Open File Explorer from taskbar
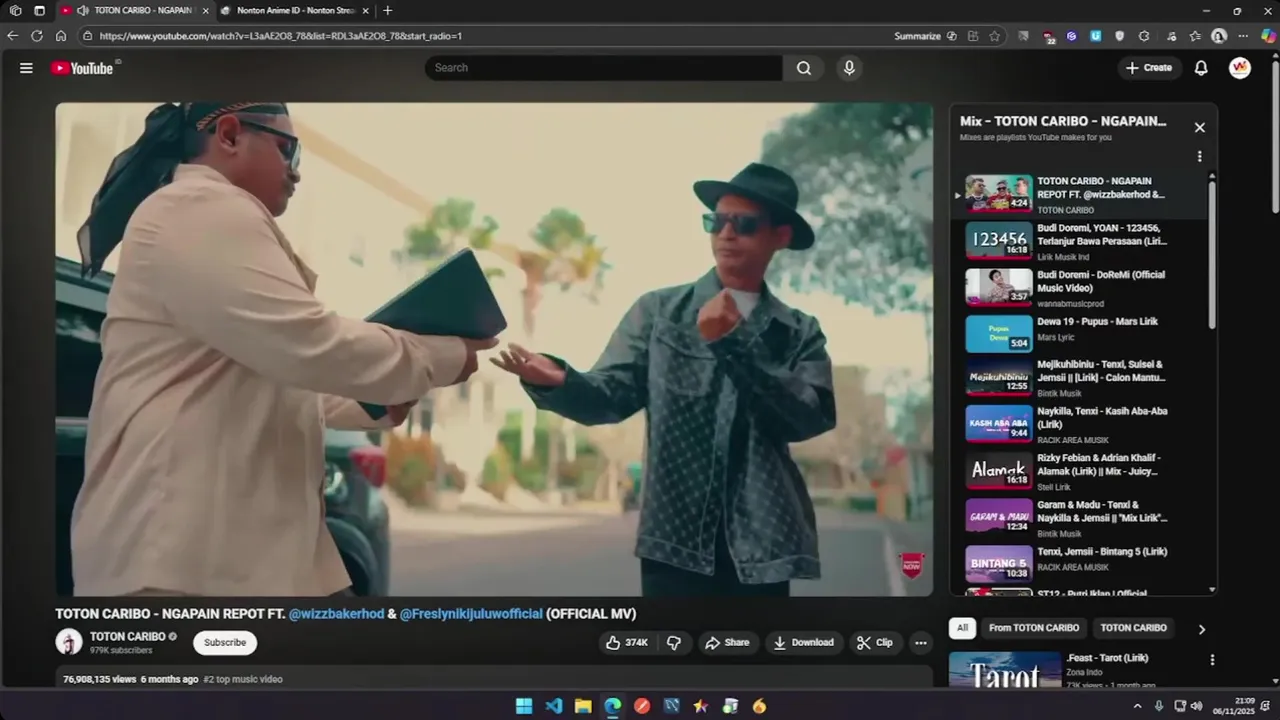This screenshot has width=1280, height=720. (583, 706)
